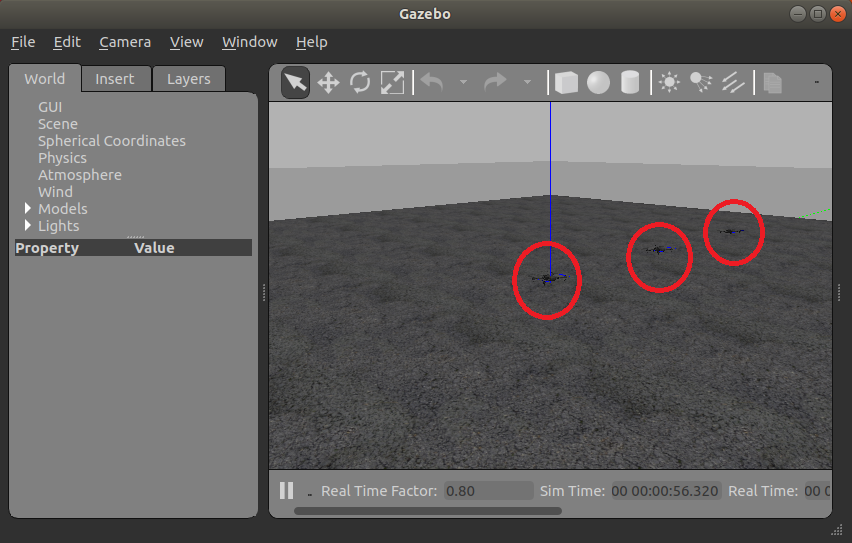Open the View menu

coord(186,42)
